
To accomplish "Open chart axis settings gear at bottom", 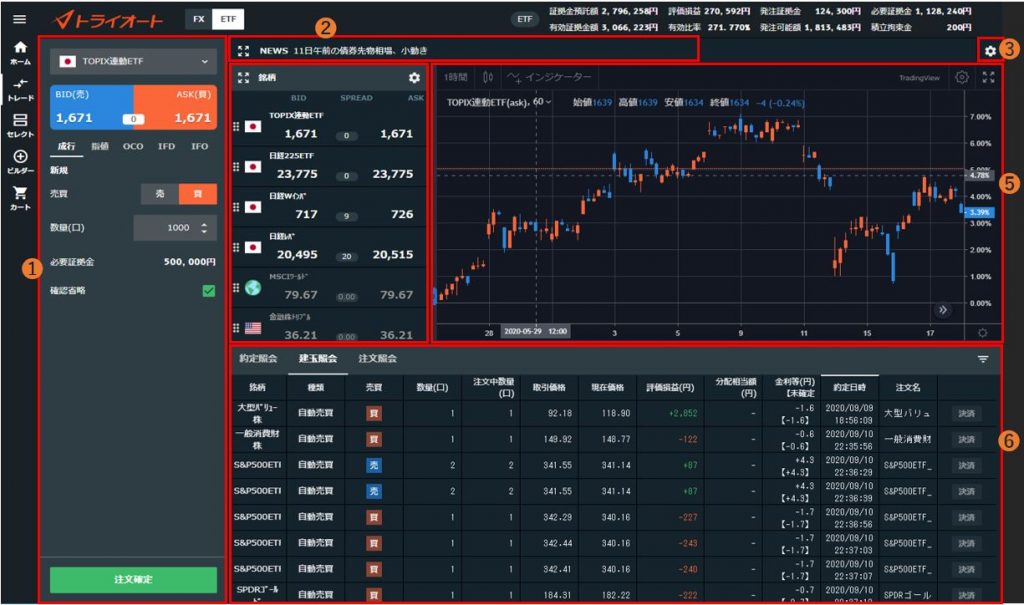I will pyautogui.click(x=982, y=333).
